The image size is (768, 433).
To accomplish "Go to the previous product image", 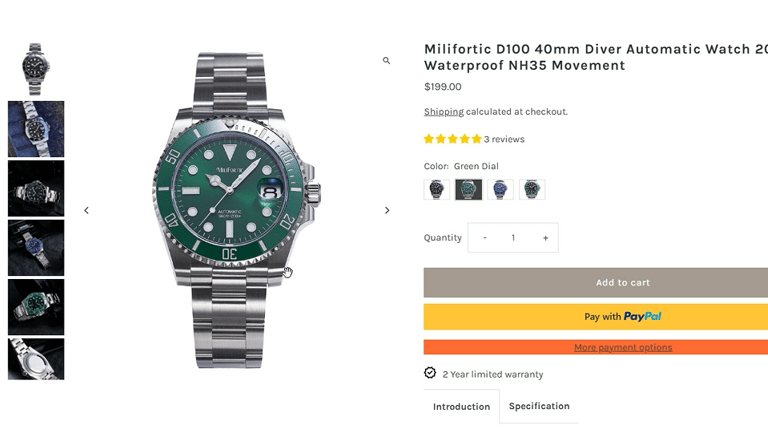I will (x=86, y=210).
